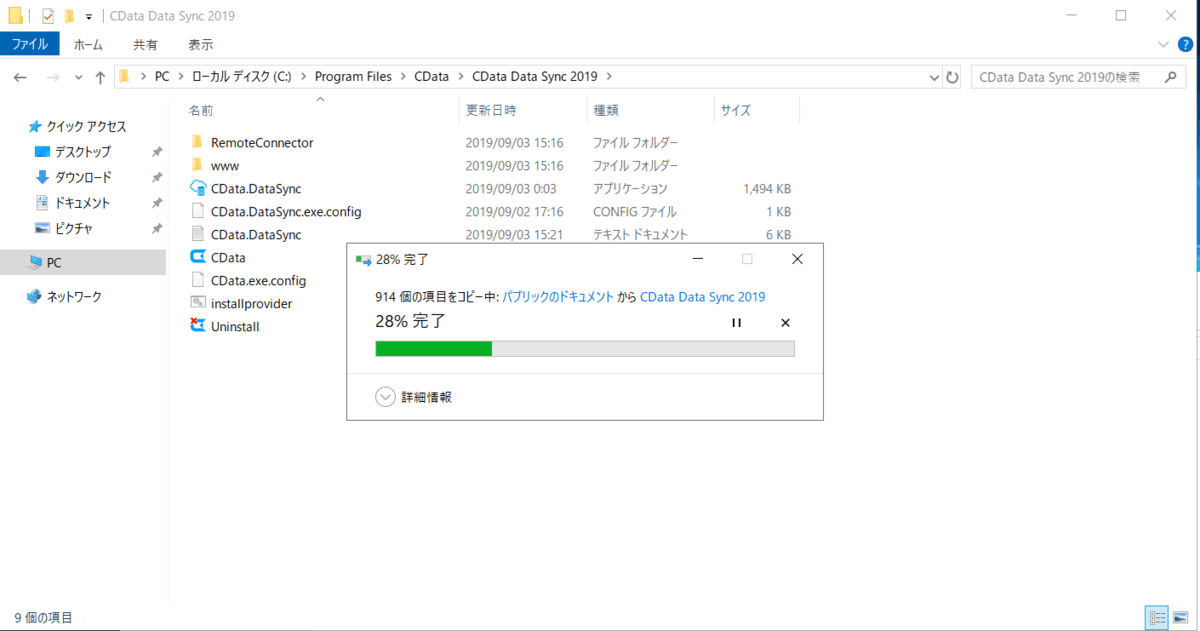Expand the ribbon with the chevron

pos(1163,44)
